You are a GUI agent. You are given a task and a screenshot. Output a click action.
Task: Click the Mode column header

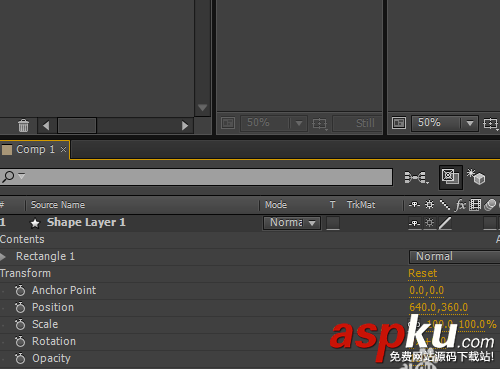tap(276, 205)
